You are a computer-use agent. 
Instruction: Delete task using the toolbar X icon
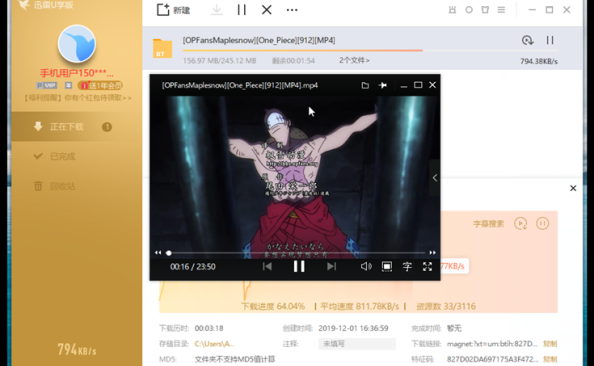pos(267,10)
